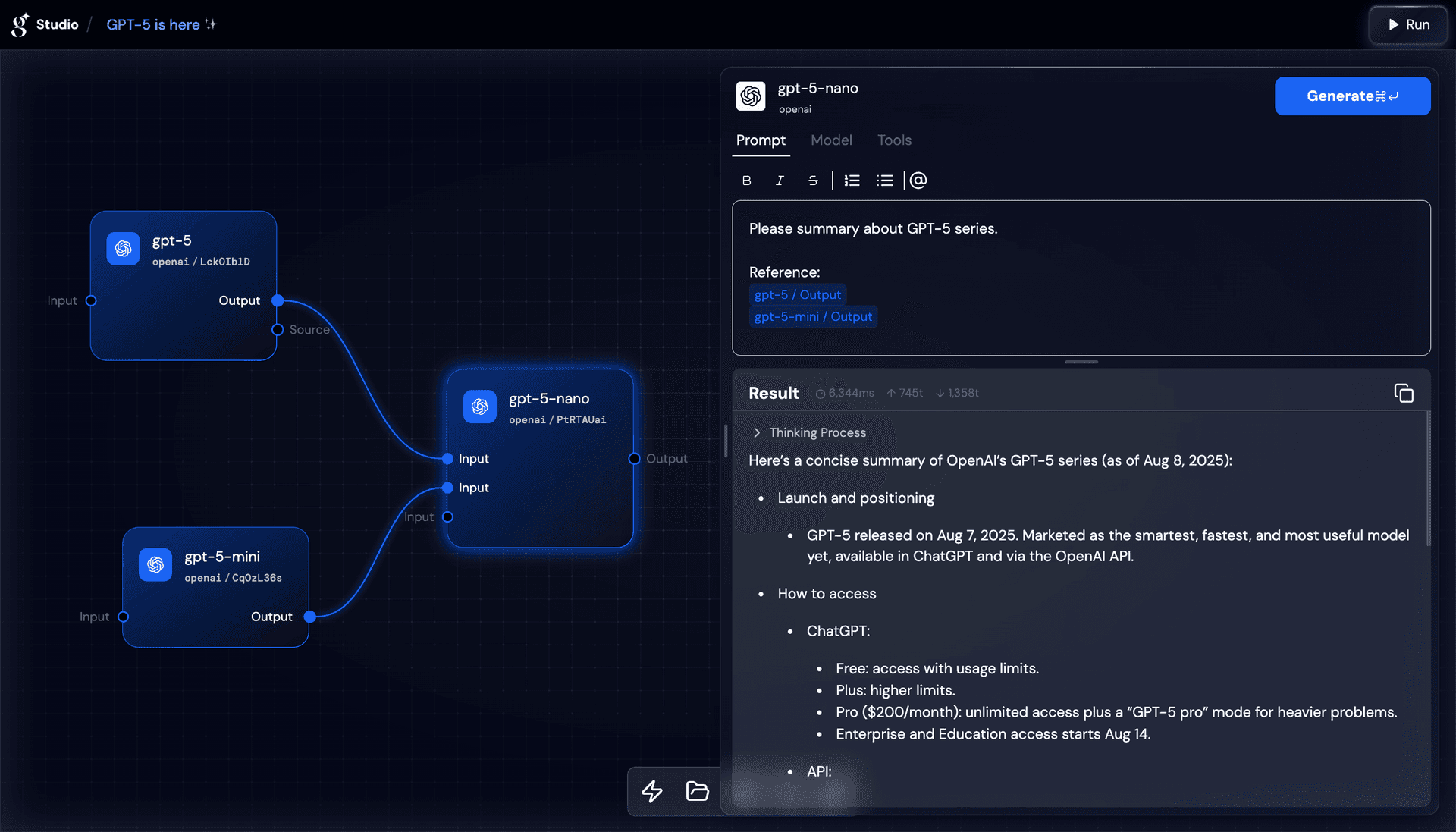Click the Run button
1456x832 pixels.
pyautogui.click(x=1408, y=24)
